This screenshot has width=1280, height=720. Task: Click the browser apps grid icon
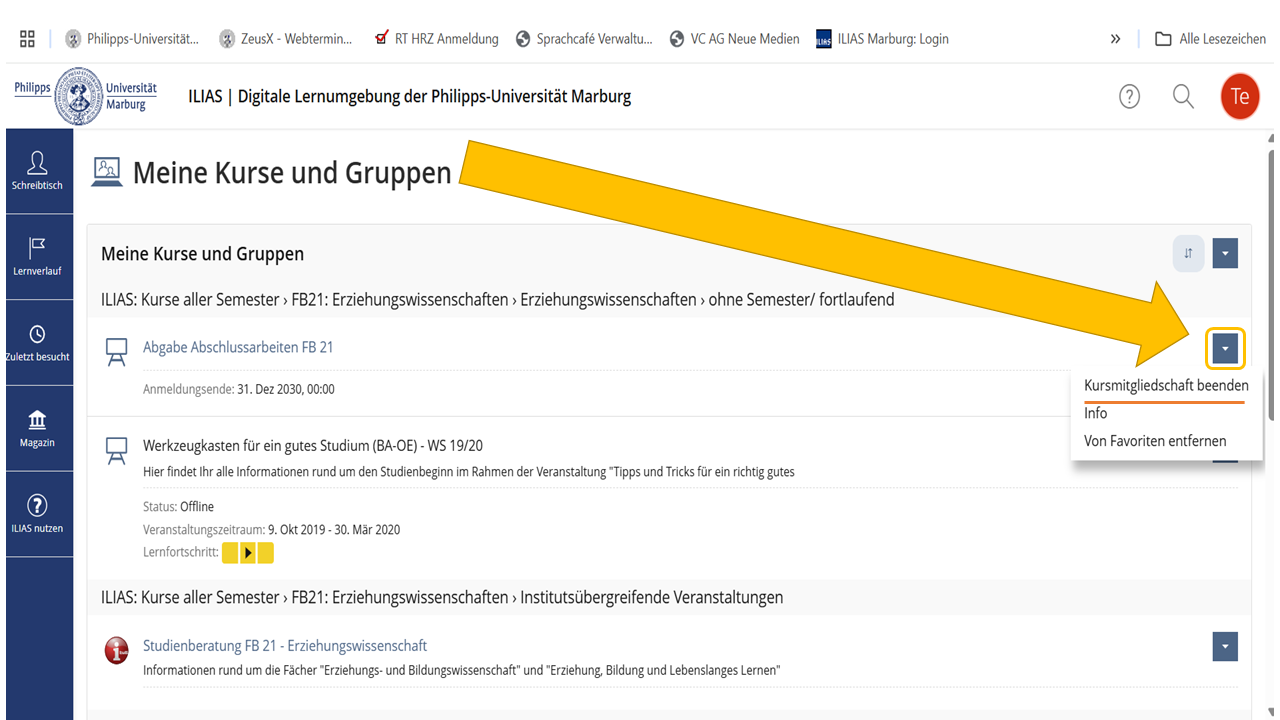tap(27, 39)
